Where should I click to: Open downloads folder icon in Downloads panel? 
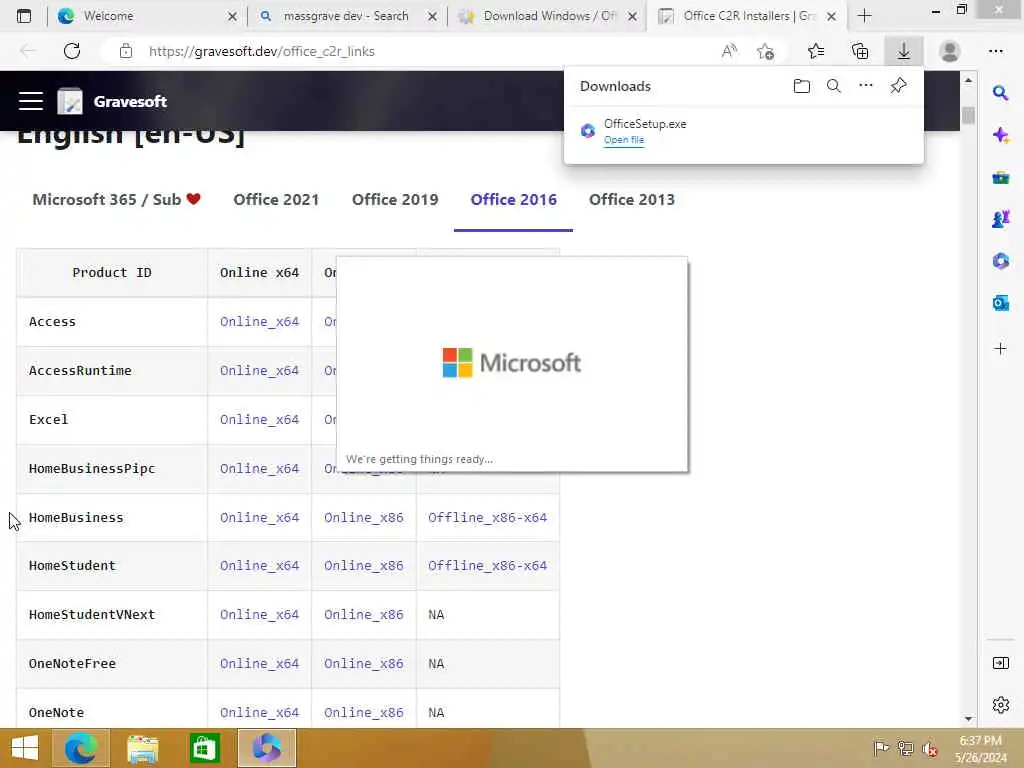[x=802, y=86]
